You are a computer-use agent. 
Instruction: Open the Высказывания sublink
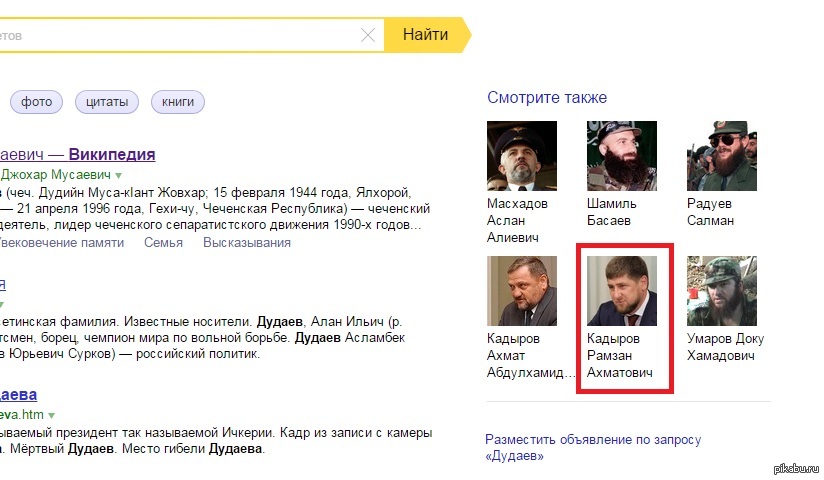(x=247, y=243)
